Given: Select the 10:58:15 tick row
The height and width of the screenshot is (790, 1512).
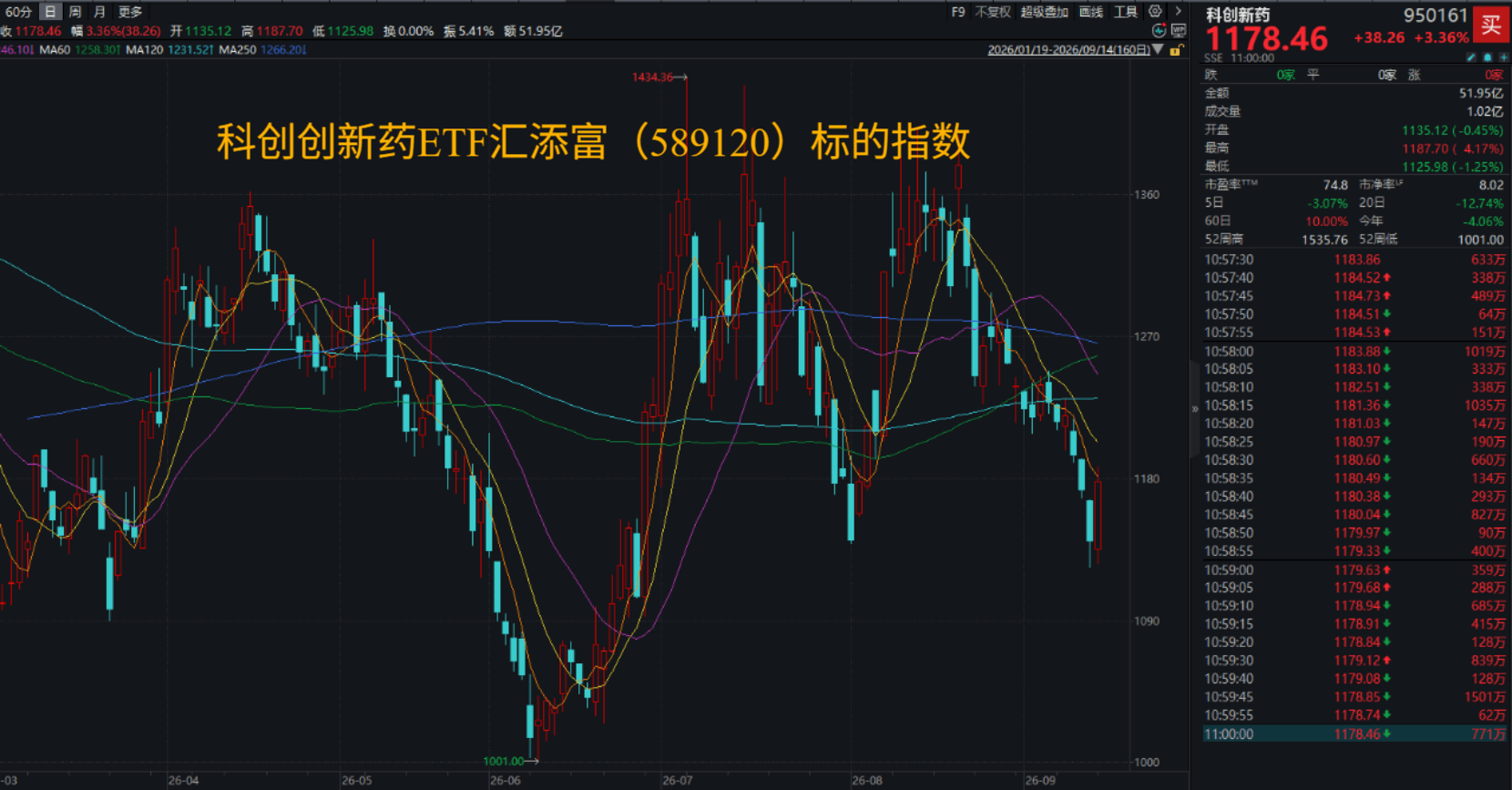Looking at the screenshot, I should (x=1354, y=405).
